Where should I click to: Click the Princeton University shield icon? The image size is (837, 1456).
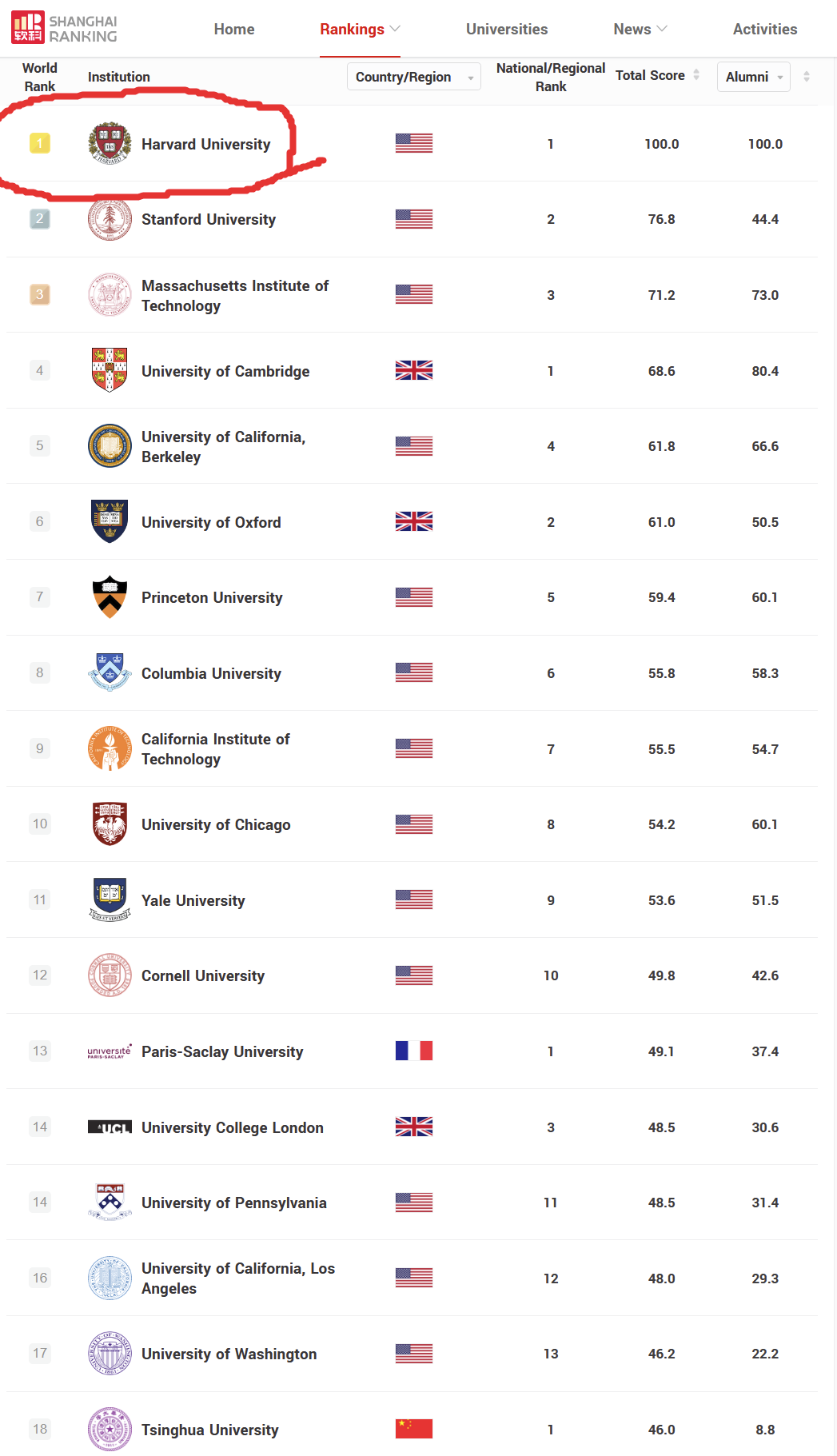point(110,597)
